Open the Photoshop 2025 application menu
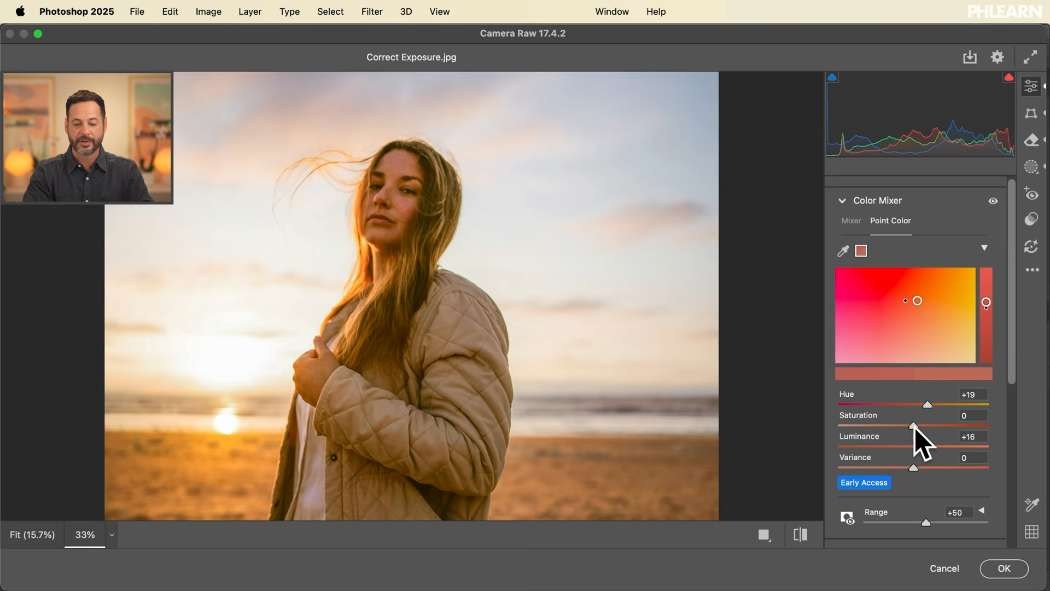 point(76,11)
